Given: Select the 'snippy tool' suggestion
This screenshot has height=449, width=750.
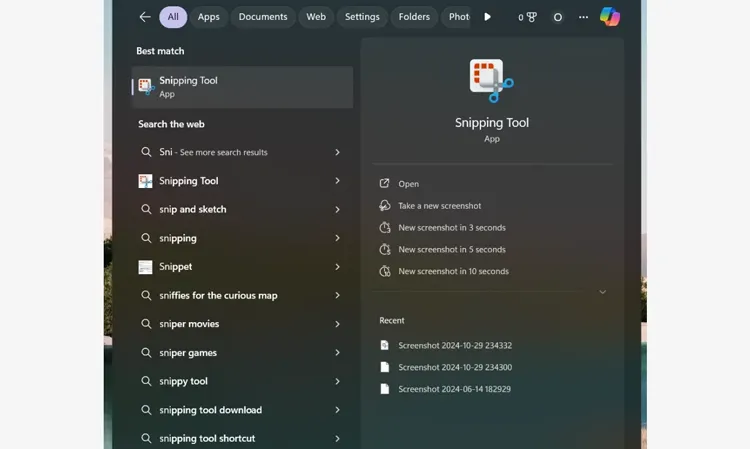Looking at the screenshot, I should point(243,382).
